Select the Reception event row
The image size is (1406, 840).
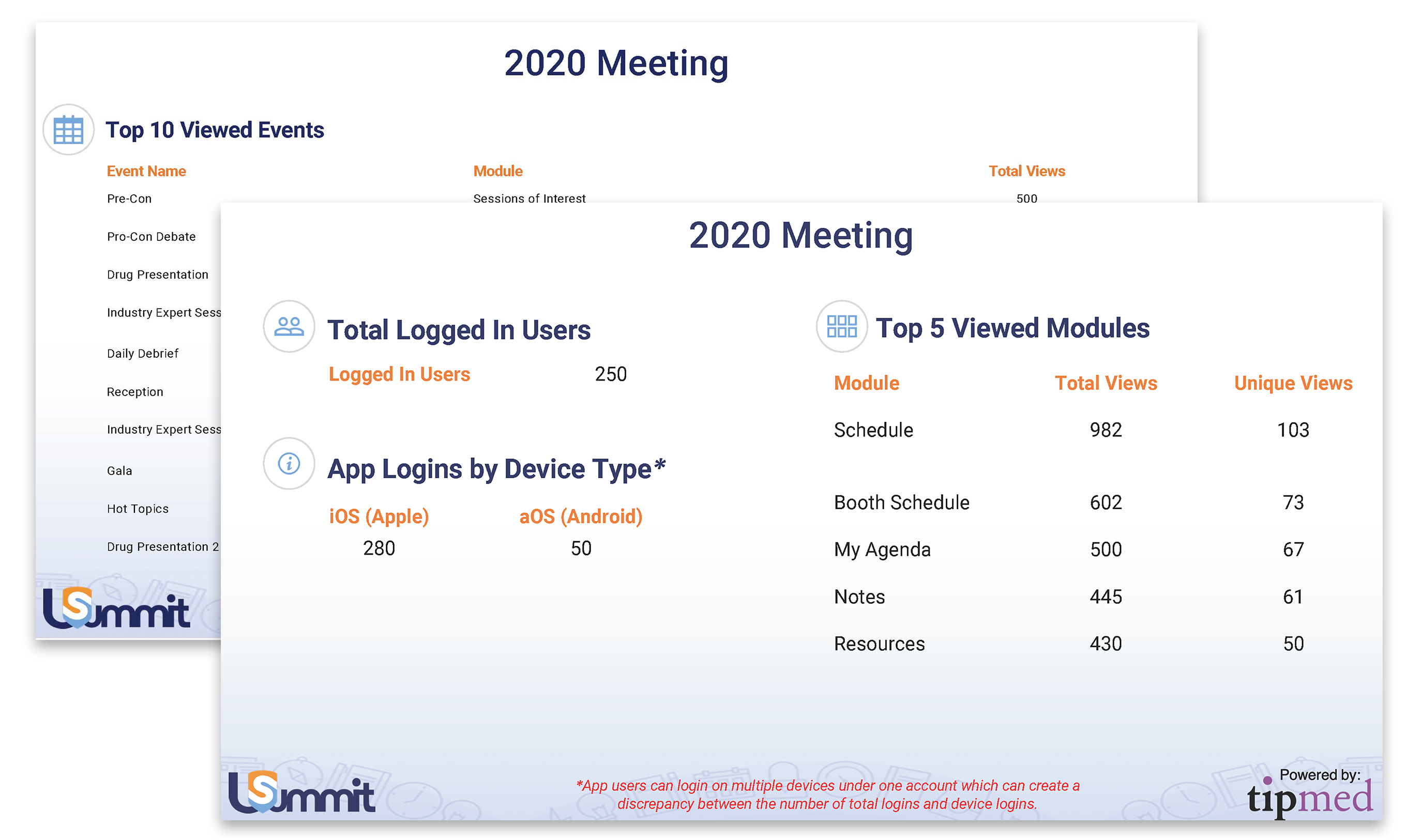135,392
